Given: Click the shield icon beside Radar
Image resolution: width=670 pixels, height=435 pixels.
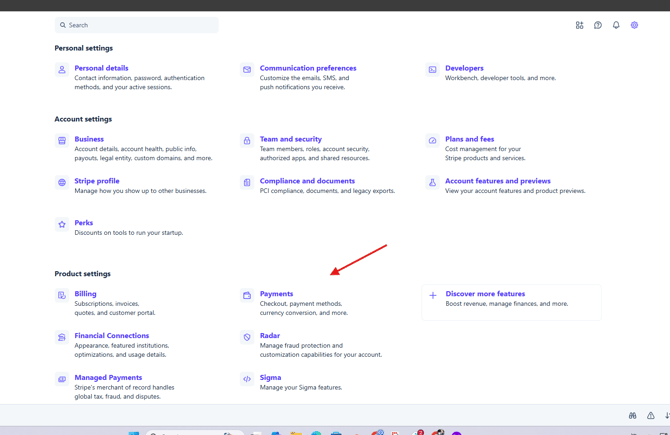Looking at the screenshot, I should coord(247,337).
